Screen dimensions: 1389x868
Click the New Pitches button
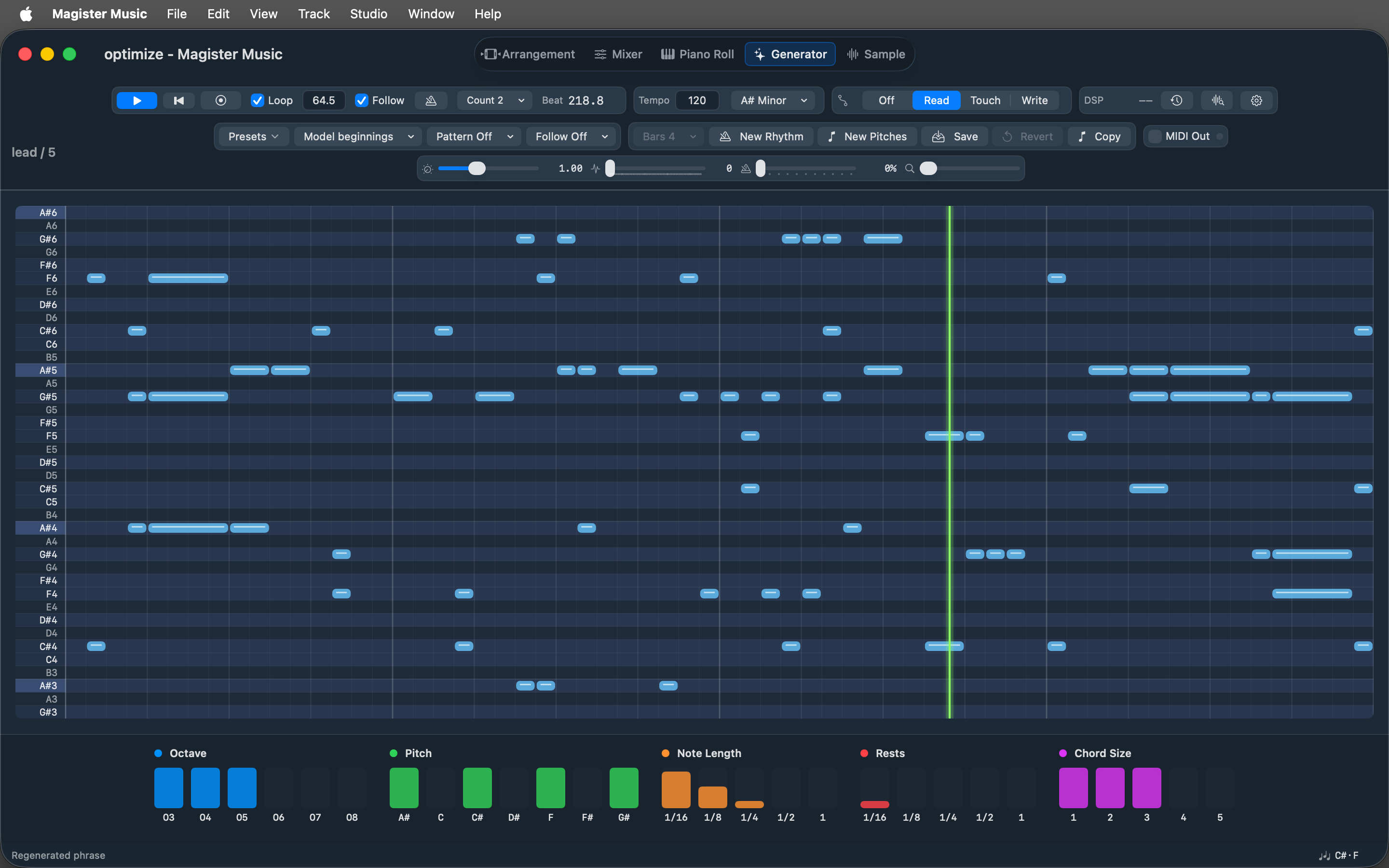[x=867, y=136]
